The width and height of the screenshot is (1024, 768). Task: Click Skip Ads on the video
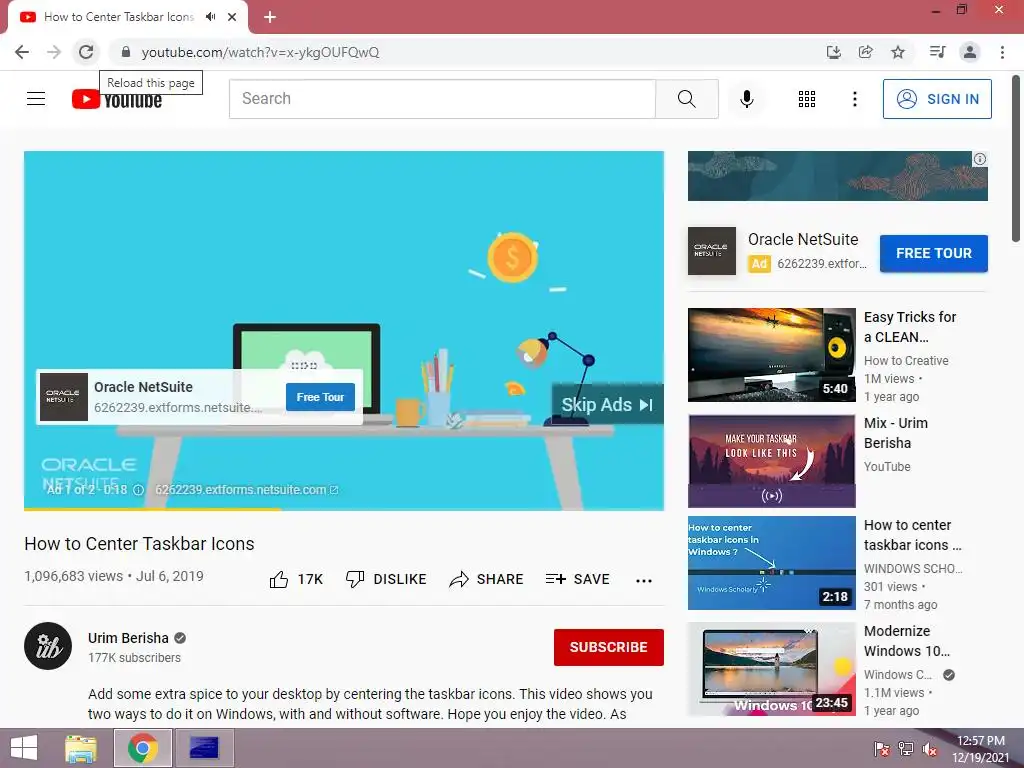click(607, 405)
